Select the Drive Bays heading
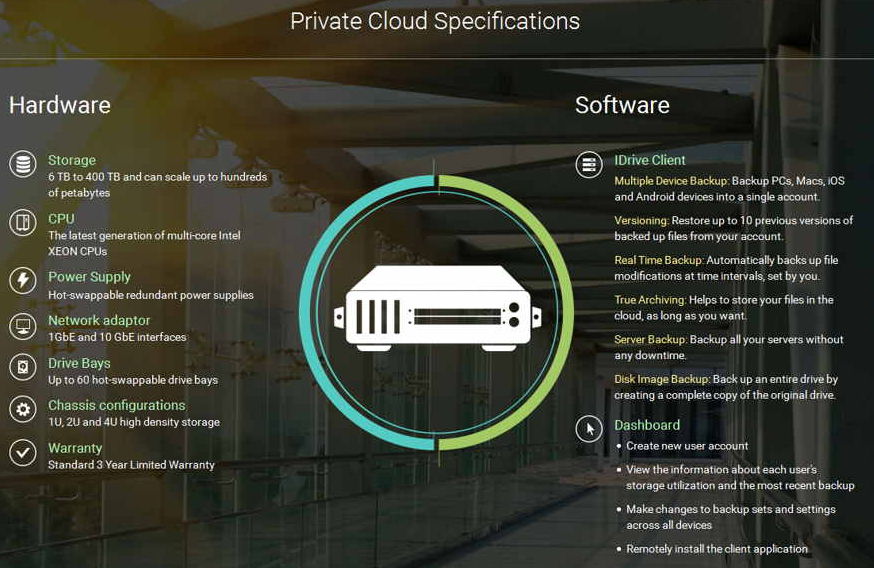Viewport: 874px width, 568px height. pyautogui.click(x=79, y=363)
